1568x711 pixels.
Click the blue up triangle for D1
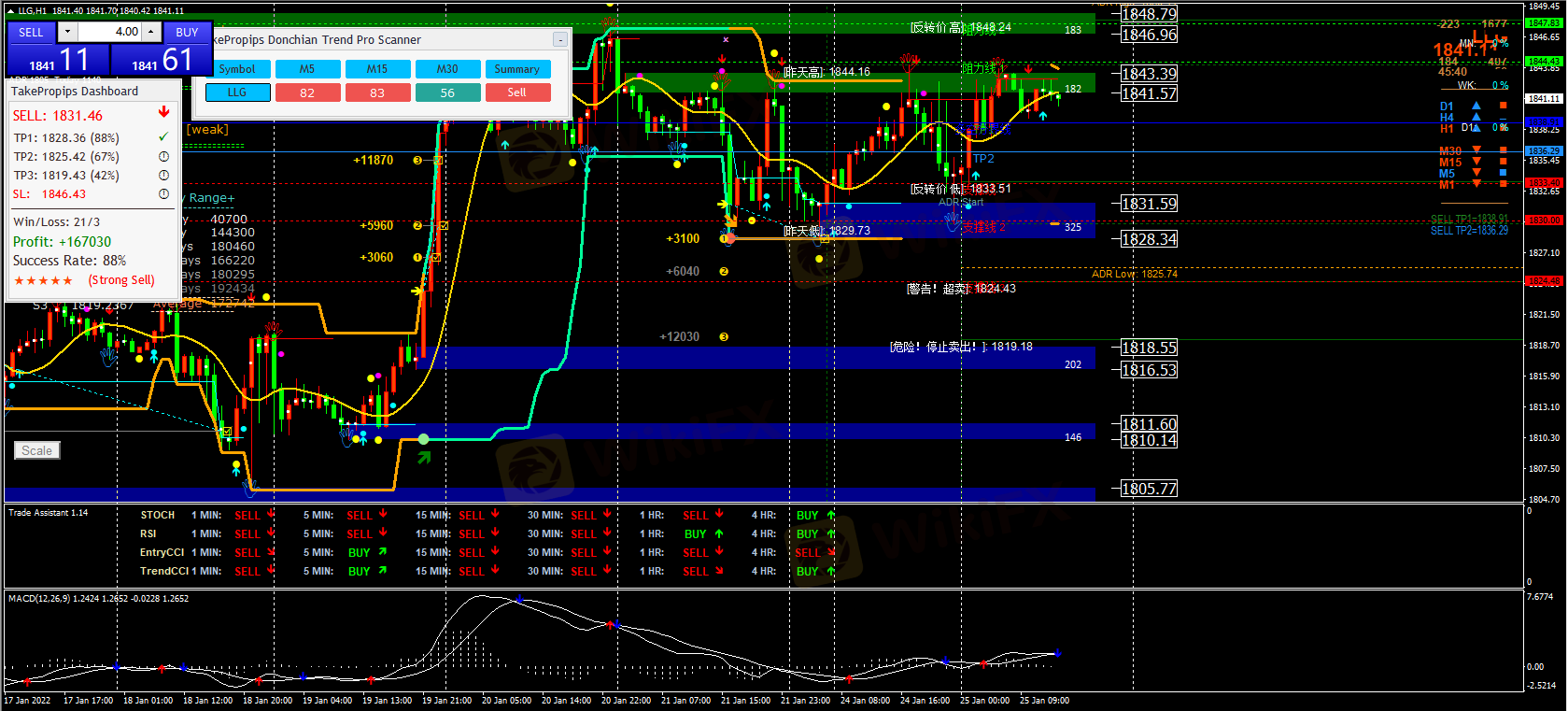(x=1476, y=106)
